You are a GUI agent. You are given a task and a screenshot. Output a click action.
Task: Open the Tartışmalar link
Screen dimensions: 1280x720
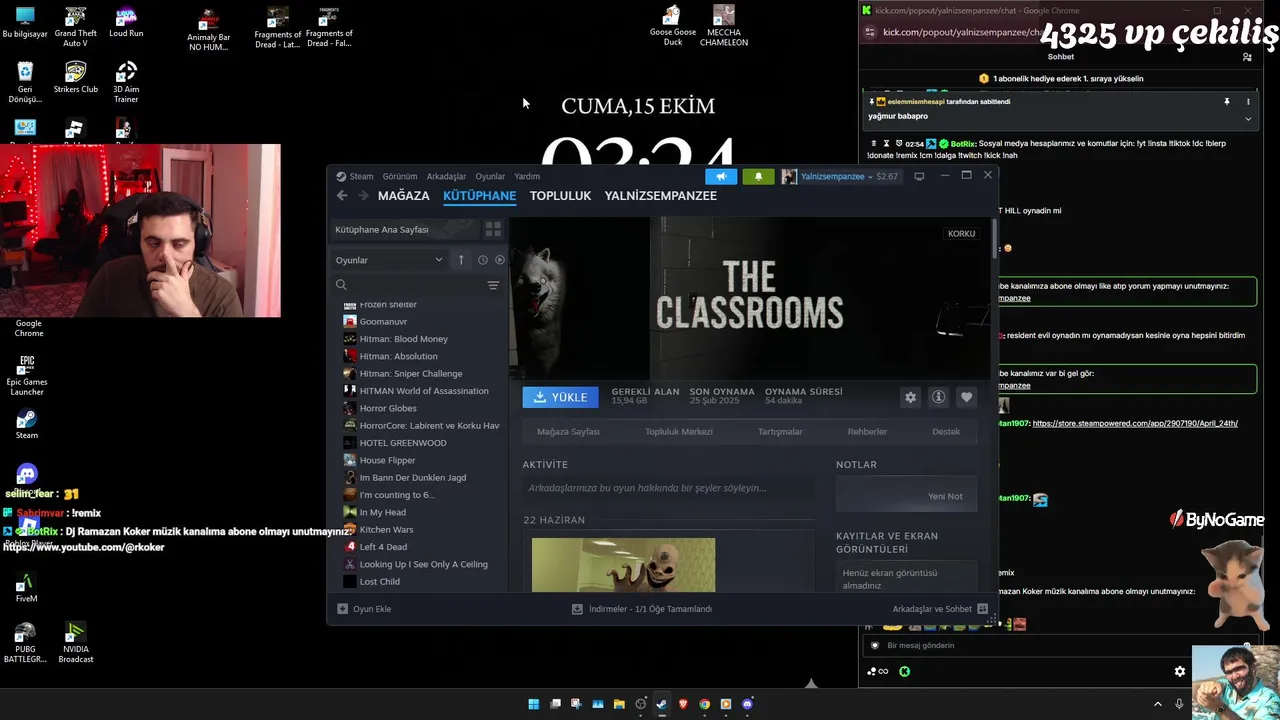pyautogui.click(x=780, y=432)
